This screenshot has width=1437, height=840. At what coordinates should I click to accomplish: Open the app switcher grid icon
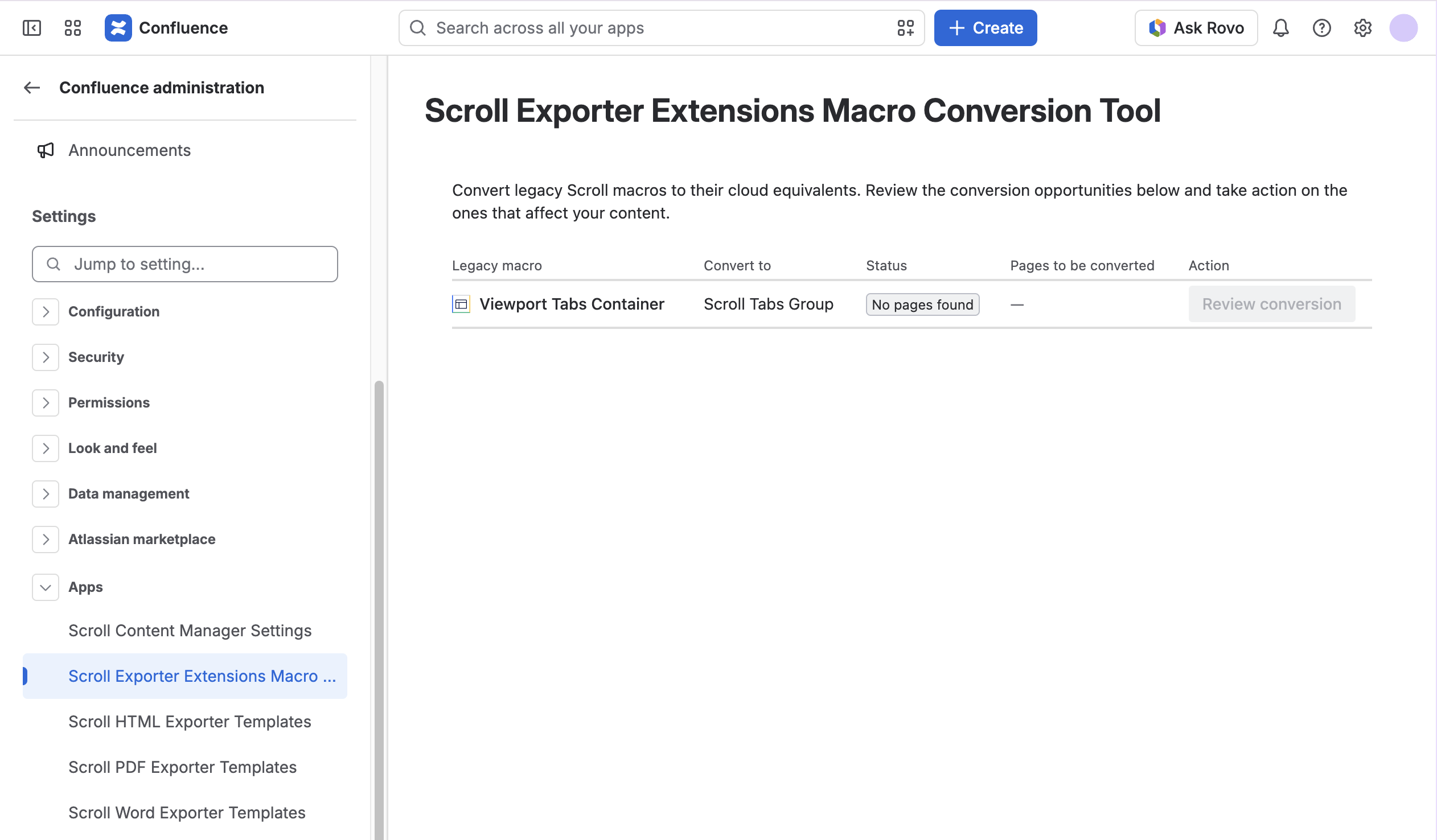(x=72, y=28)
